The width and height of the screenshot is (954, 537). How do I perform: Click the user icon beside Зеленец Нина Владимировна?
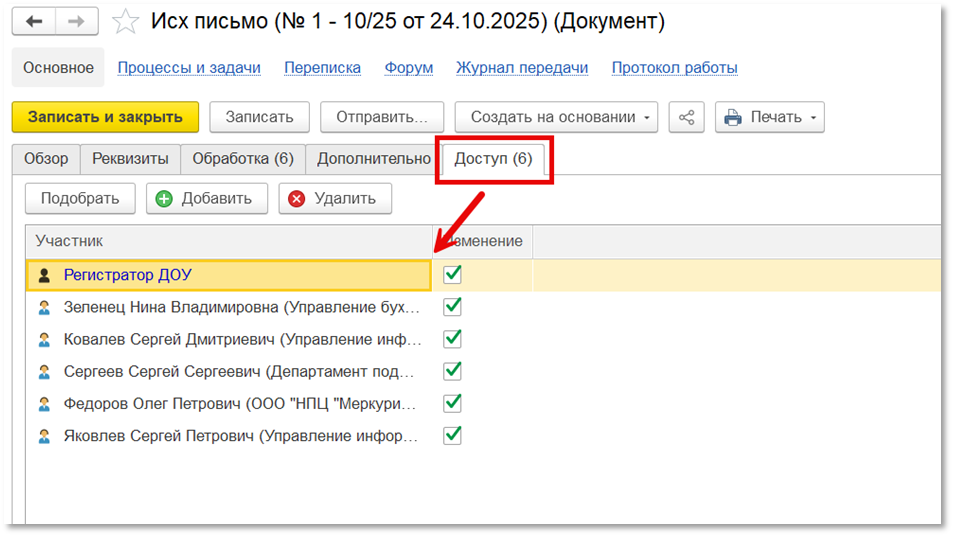(44, 308)
